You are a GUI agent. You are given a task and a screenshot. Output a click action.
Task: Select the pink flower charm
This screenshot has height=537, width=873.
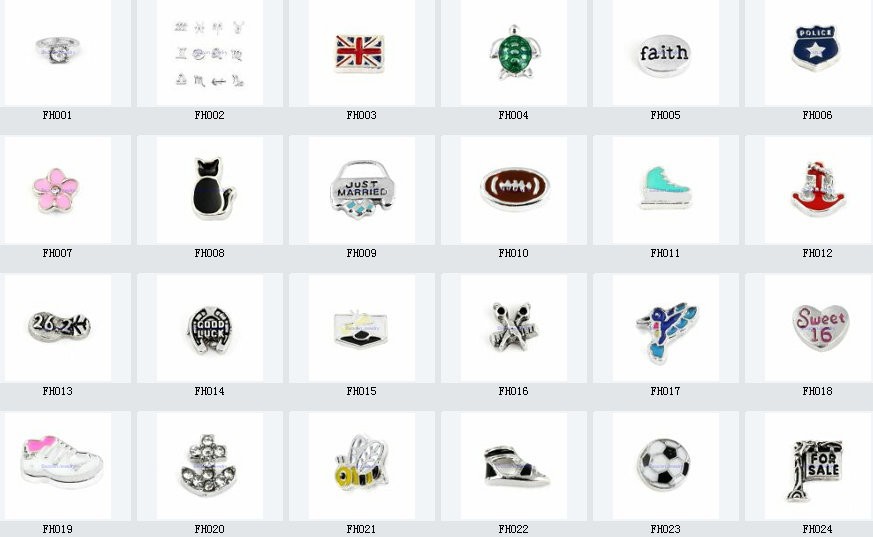(x=55, y=190)
